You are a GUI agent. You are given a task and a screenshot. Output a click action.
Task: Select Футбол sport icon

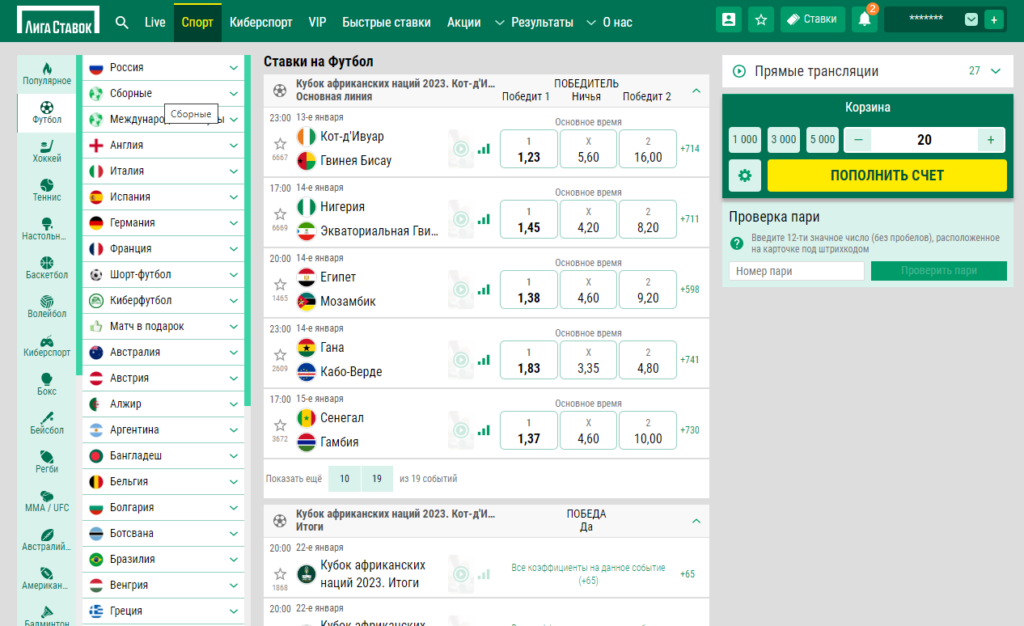click(x=47, y=112)
